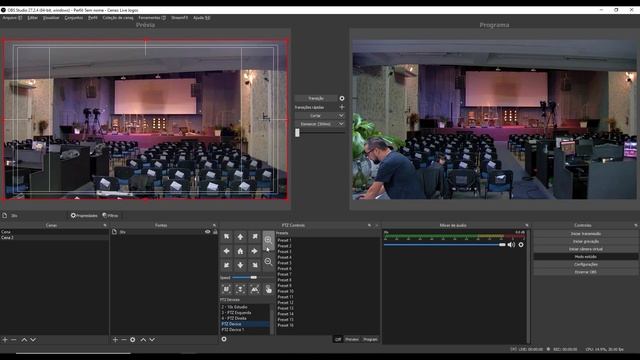Pan camera up-left in PTZ Controls
Viewport: 640px width, 360px height.
coord(227,237)
